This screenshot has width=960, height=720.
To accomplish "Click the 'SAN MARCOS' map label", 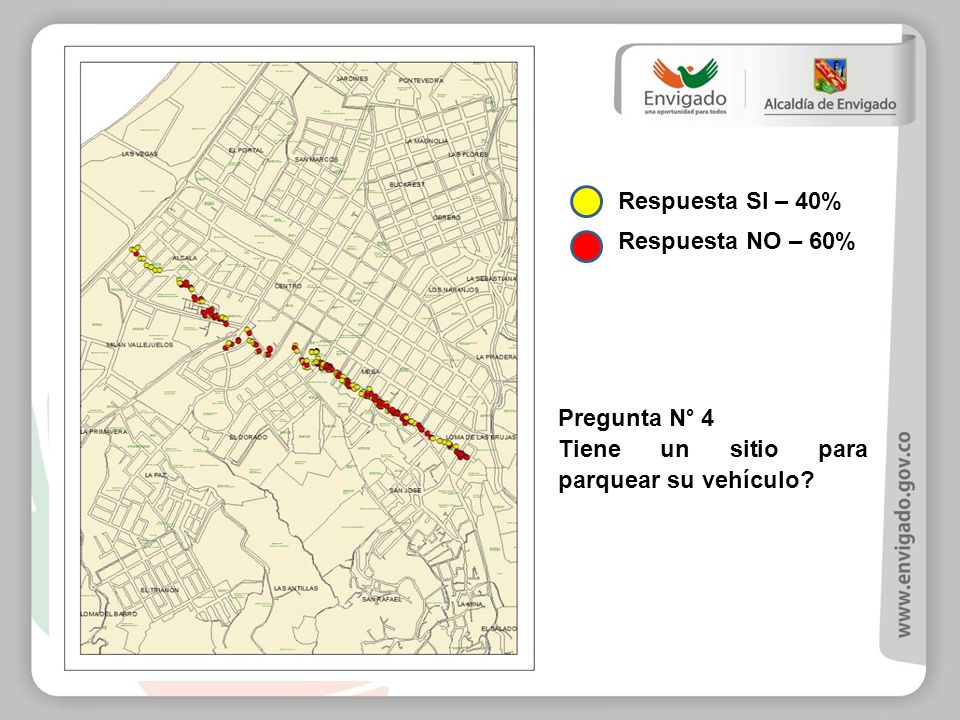I will click(316, 159).
